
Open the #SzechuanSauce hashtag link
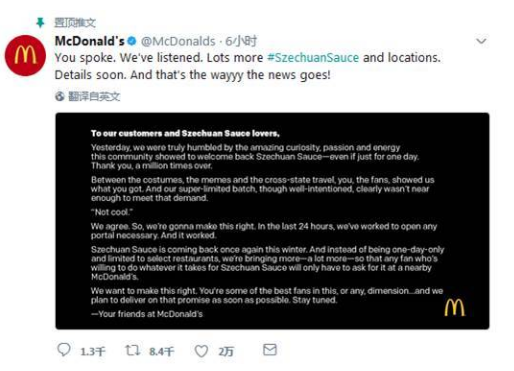point(313,58)
